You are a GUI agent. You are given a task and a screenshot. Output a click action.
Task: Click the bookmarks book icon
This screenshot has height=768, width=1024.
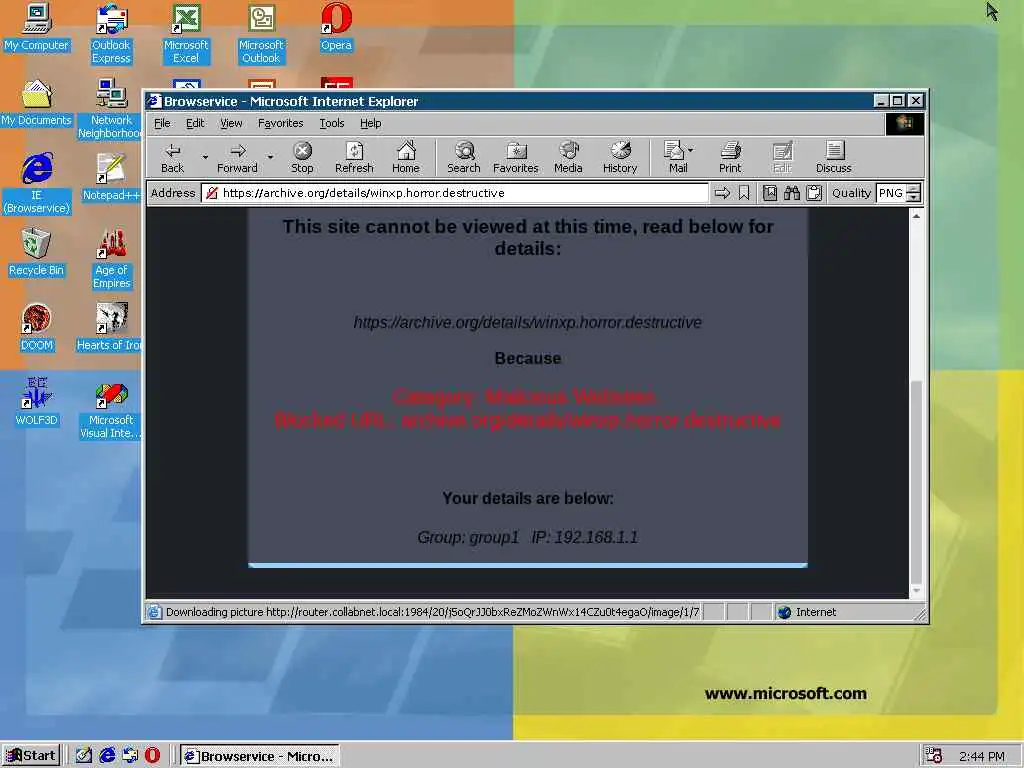pos(770,193)
